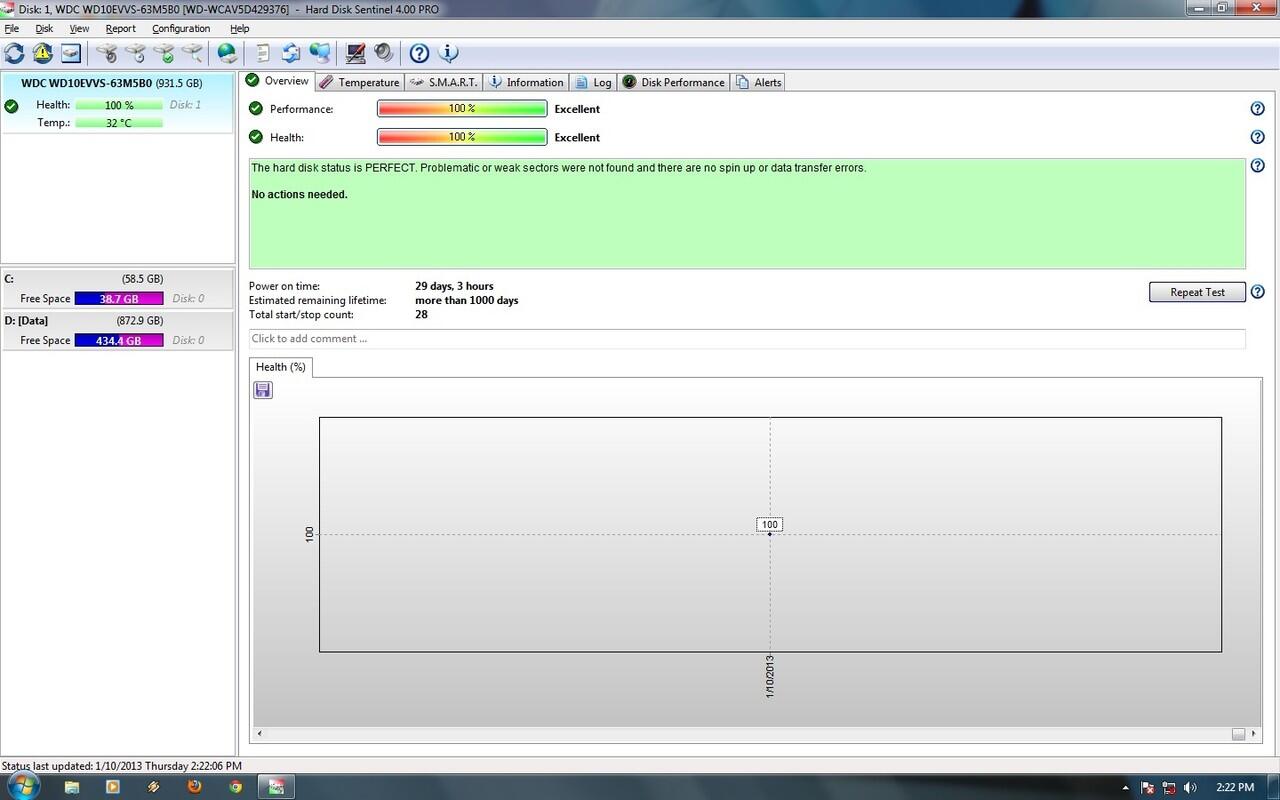
Task: Switch to the Information tab
Action: (526, 82)
